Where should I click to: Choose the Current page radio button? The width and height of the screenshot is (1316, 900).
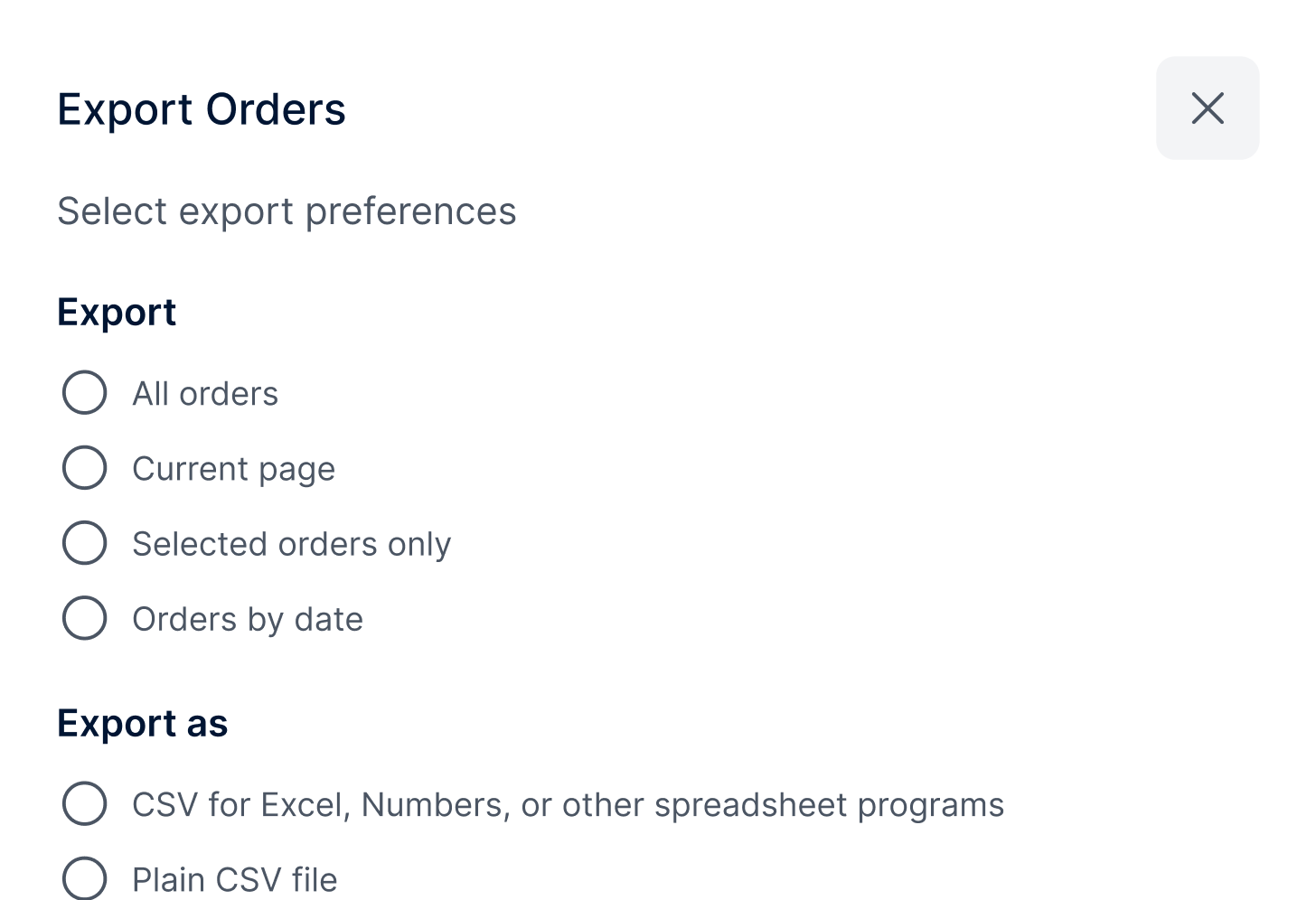click(x=85, y=468)
